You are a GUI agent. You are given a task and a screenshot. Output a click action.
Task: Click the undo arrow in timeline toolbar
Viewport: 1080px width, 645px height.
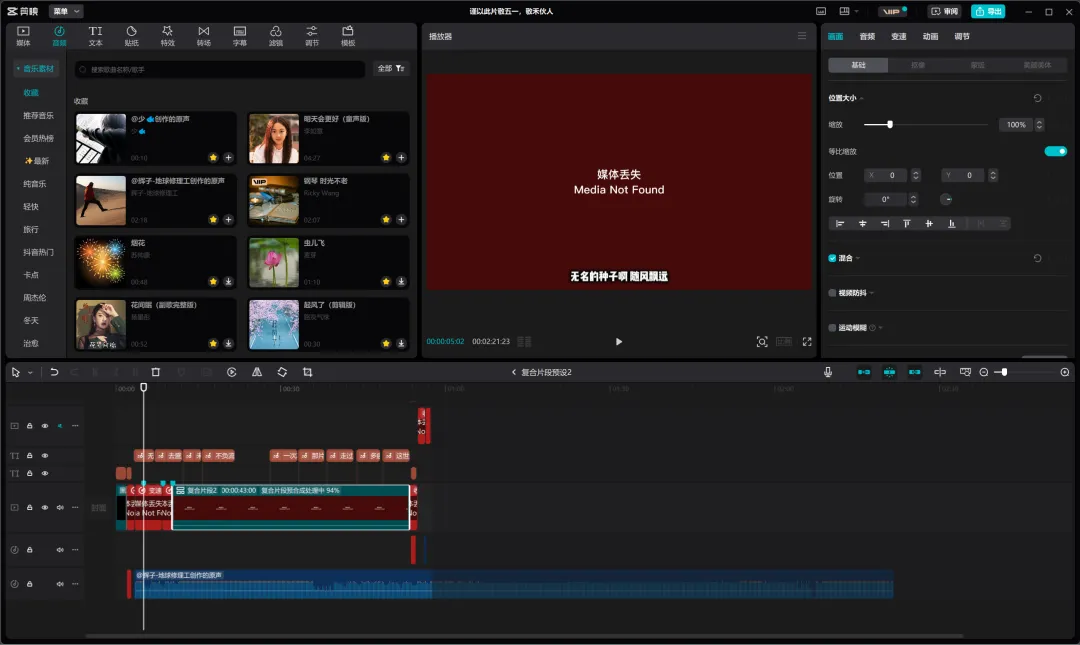pos(54,372)
